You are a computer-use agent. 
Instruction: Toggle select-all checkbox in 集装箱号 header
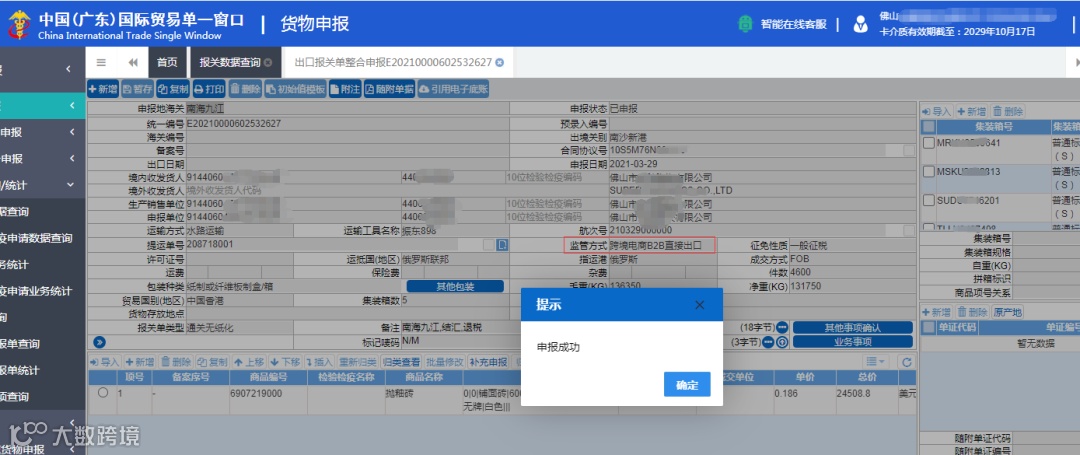928,127
